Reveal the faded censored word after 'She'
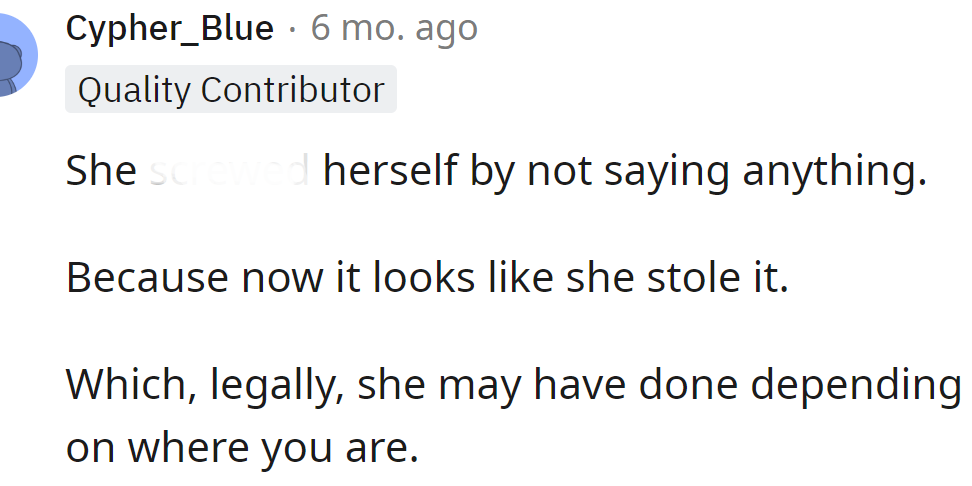This screenshot has width=972, height=486. 229,172
